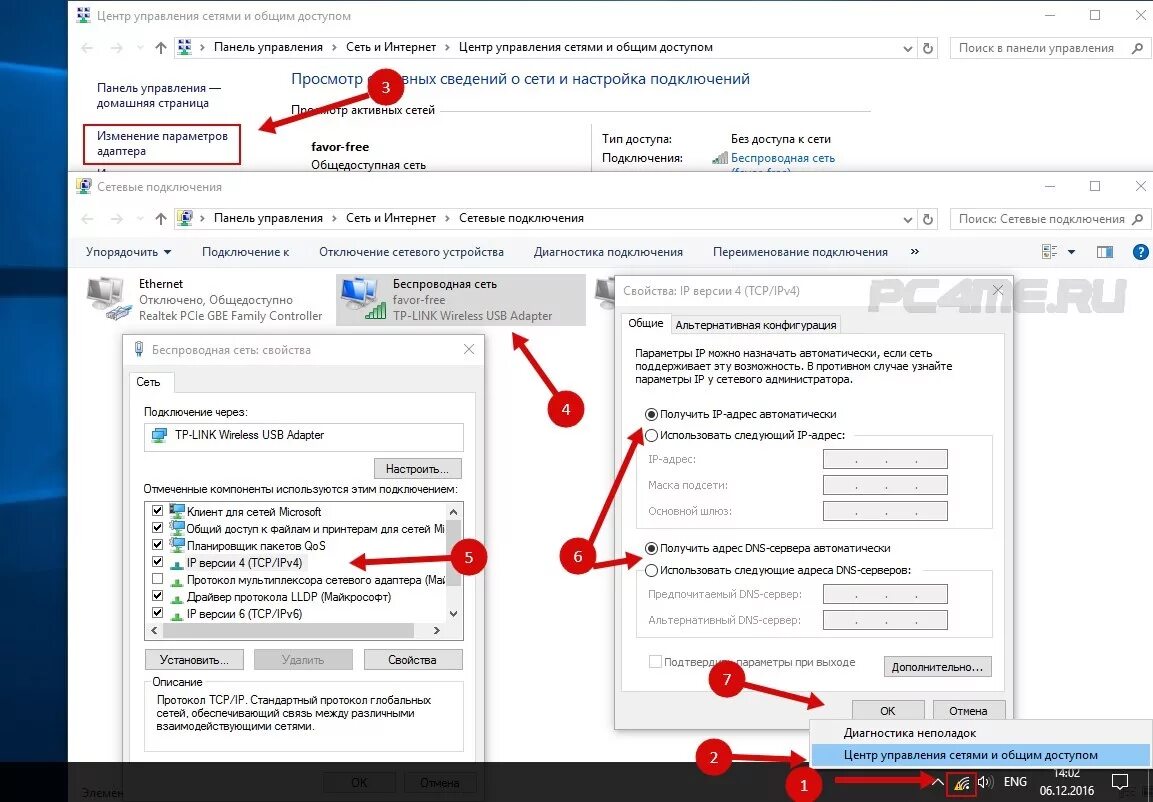Viewport: 1153px width, 802px height.
Task: Click Дополнительно button
Action: pos(938,667)
